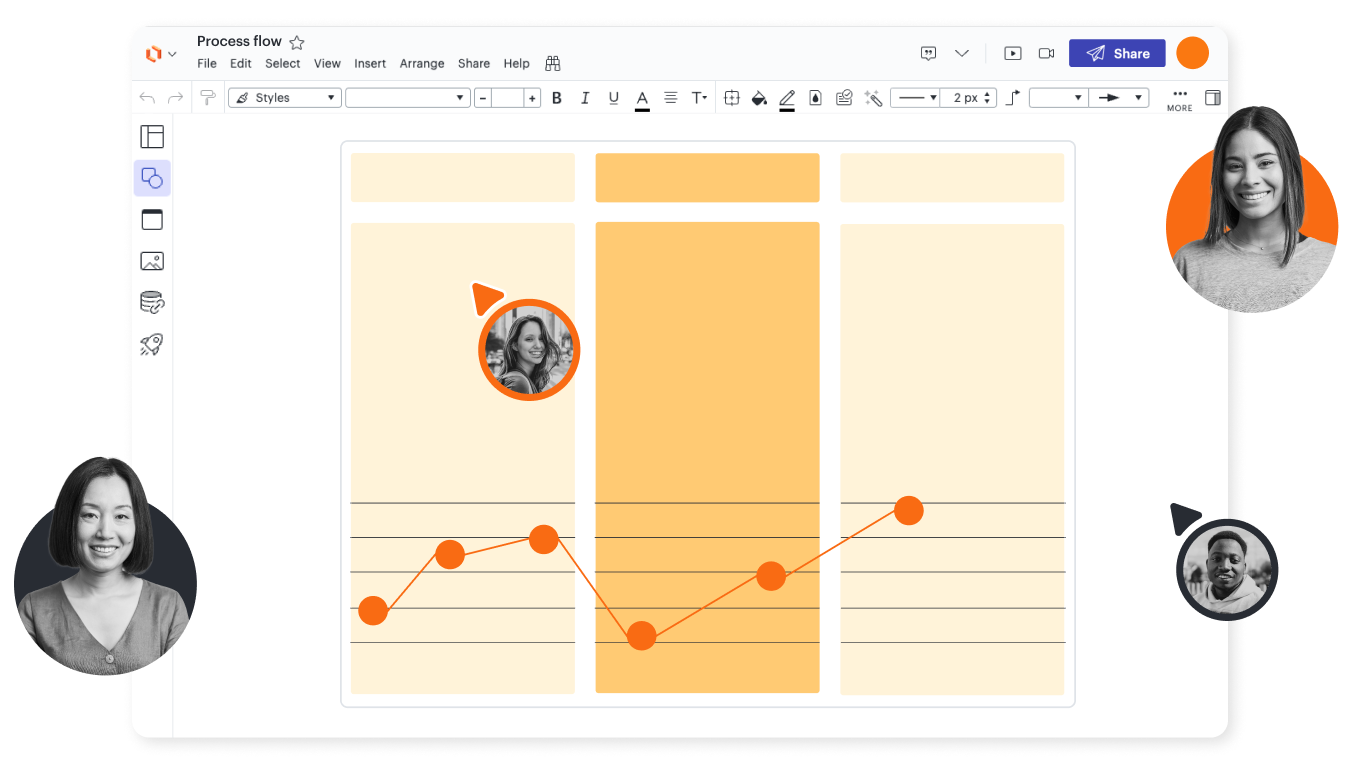Open the data linking database icon
Image resolution: width=1360 pixels, height=764 pixels.
pos(152,303)
